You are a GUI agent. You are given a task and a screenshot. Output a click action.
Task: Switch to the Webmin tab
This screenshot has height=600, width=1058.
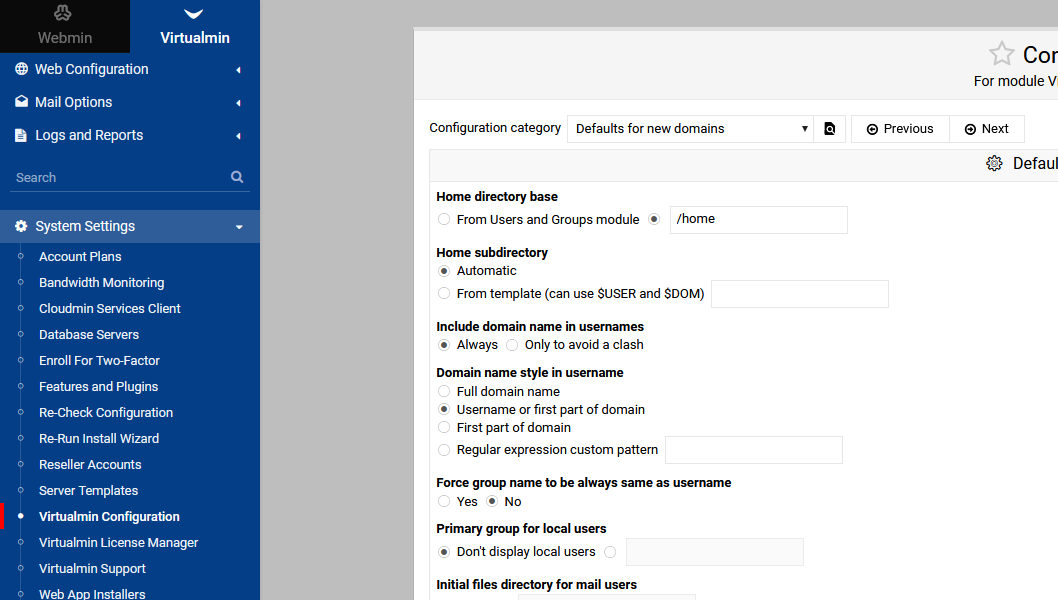pos(65,26)
